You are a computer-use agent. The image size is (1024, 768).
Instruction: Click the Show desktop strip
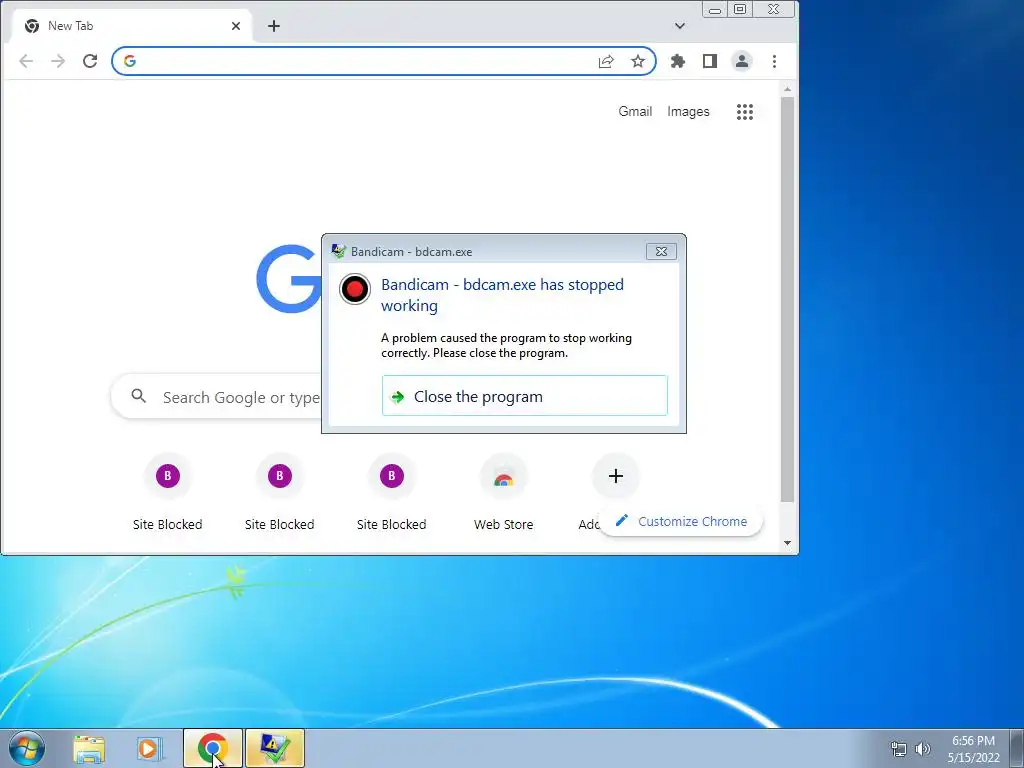pyautogui.click(x=1017, y=748)
